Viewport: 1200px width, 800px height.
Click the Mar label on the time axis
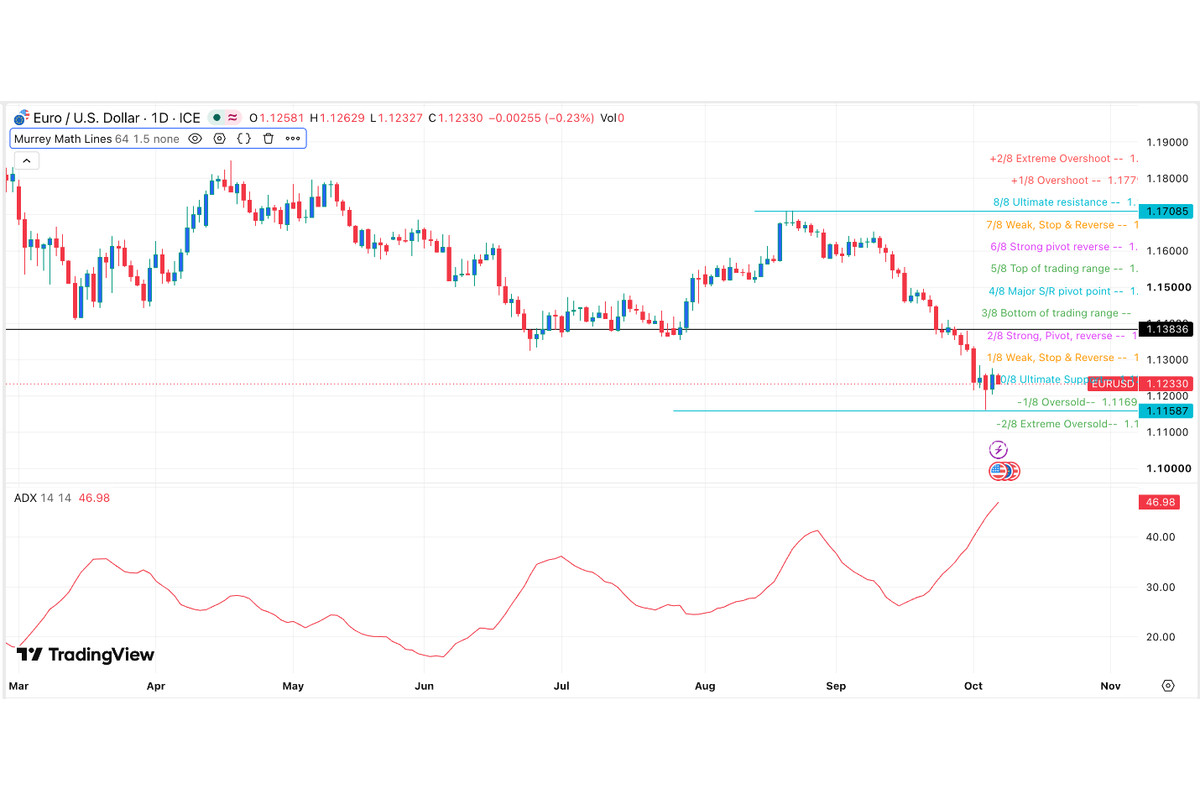[18, 686]
